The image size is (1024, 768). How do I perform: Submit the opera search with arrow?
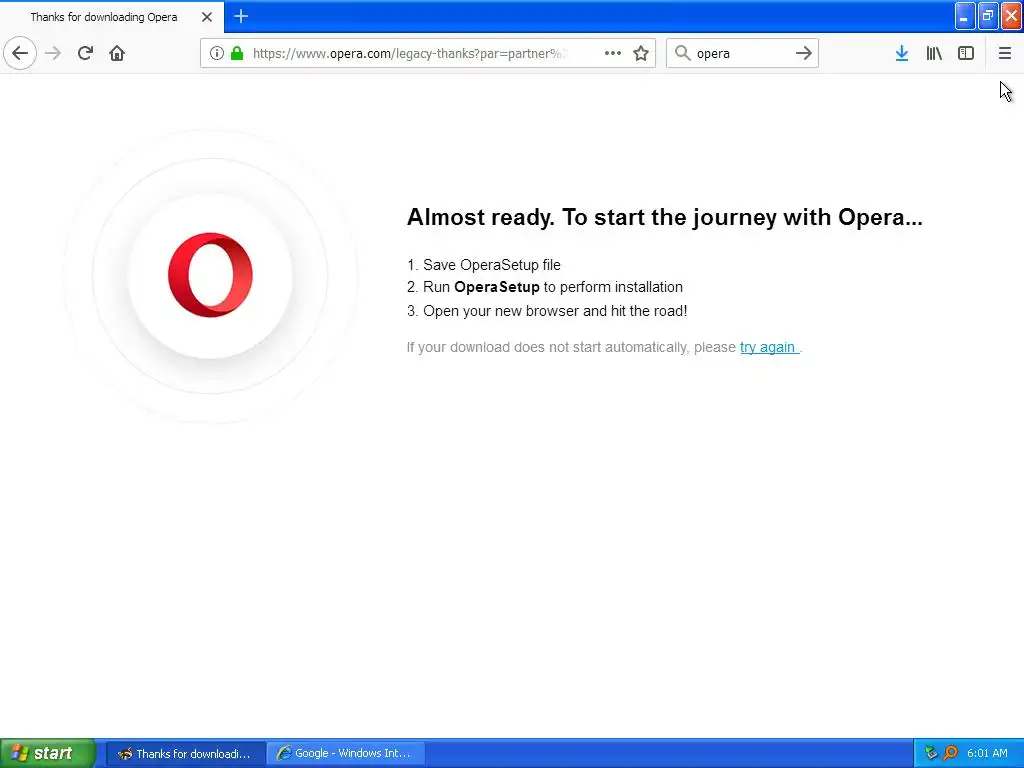(804, 53)
